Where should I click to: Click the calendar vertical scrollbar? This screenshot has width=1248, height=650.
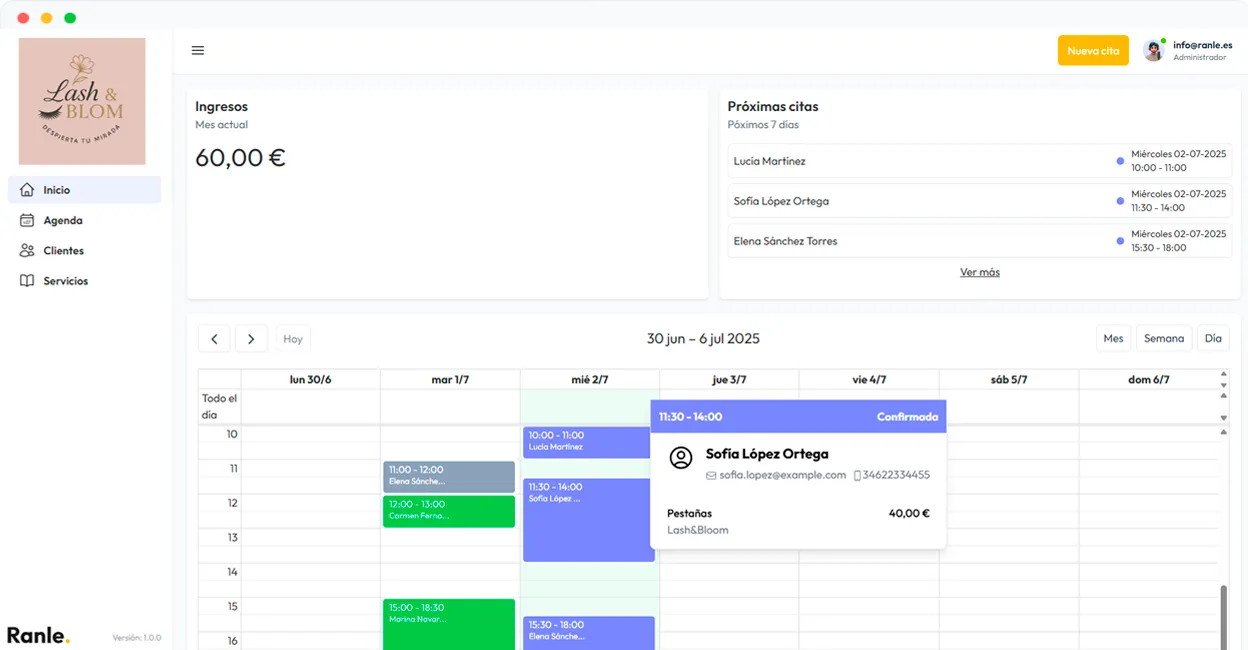coord(1222,615)
